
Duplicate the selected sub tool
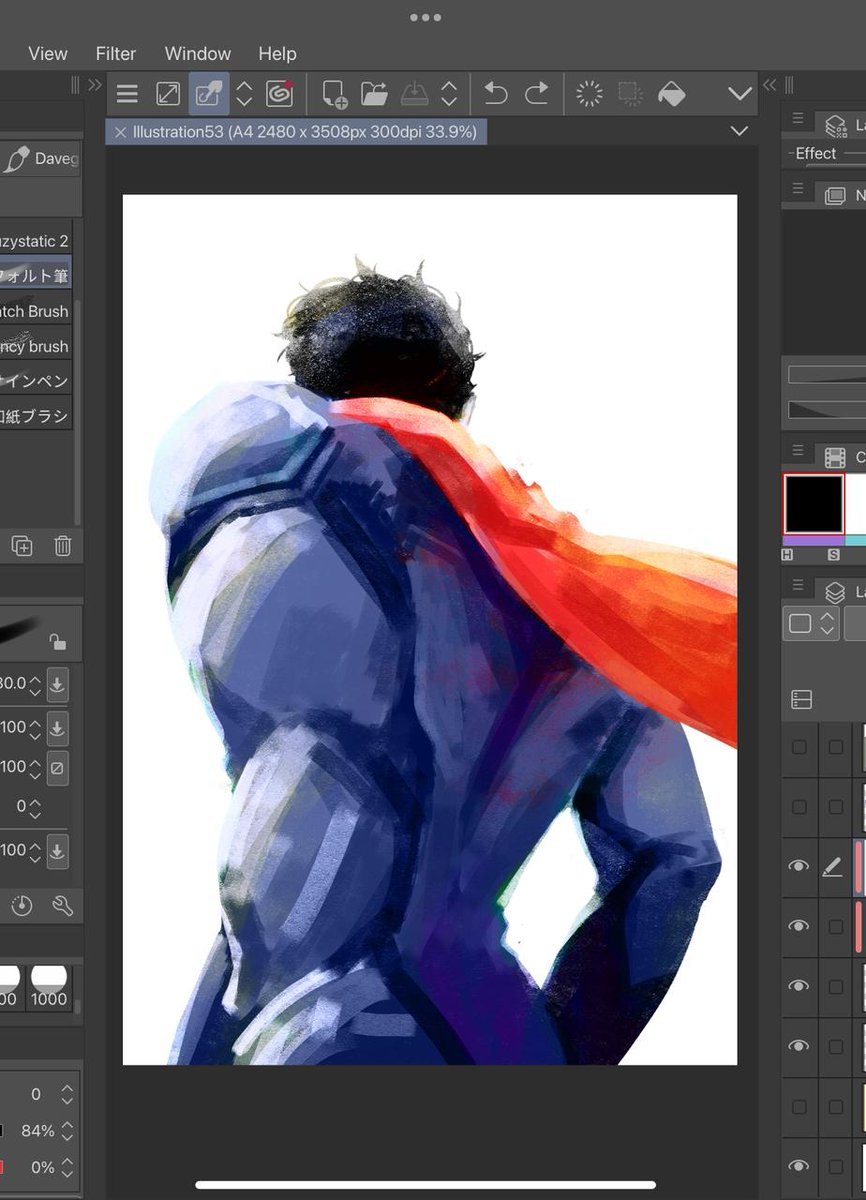pos(22,546)
